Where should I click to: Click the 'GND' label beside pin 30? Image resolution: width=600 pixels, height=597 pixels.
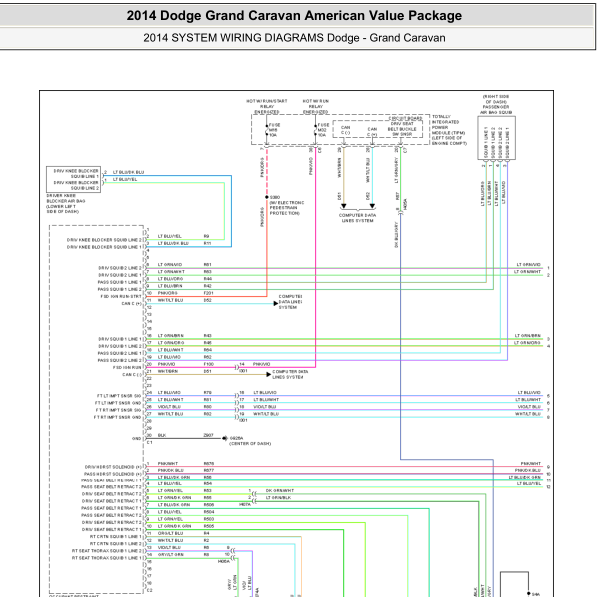[x=136, y=439]
